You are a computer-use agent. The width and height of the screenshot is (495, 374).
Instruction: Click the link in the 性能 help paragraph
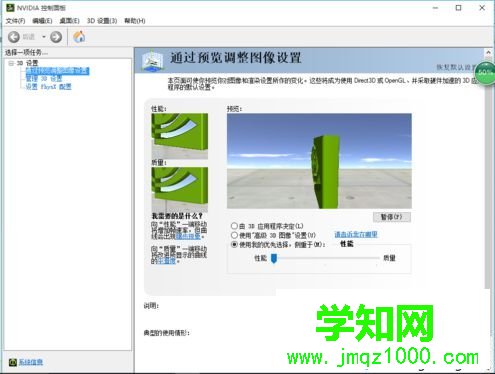[188, 236]
